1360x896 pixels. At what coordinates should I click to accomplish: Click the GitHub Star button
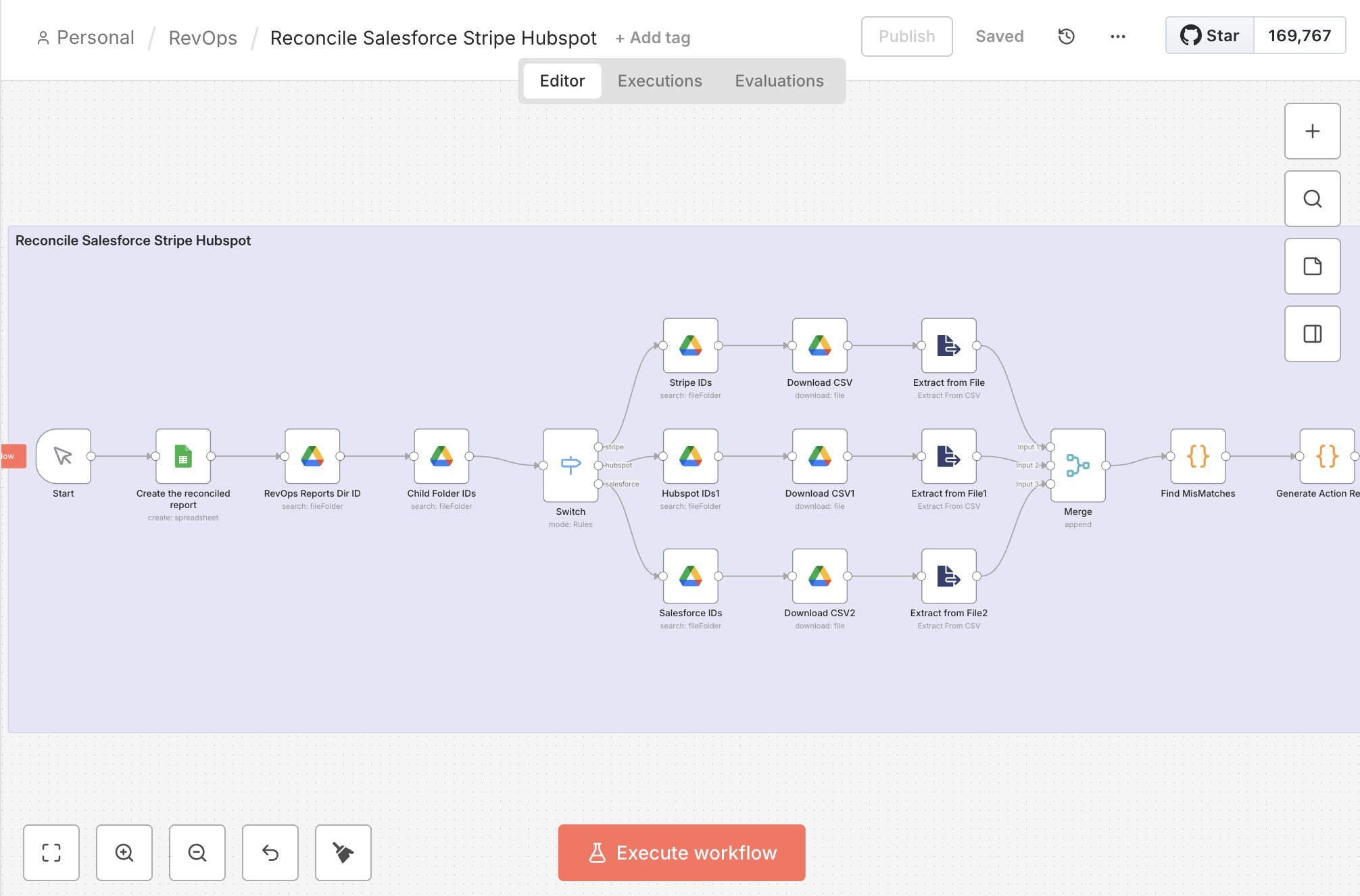1210,36
